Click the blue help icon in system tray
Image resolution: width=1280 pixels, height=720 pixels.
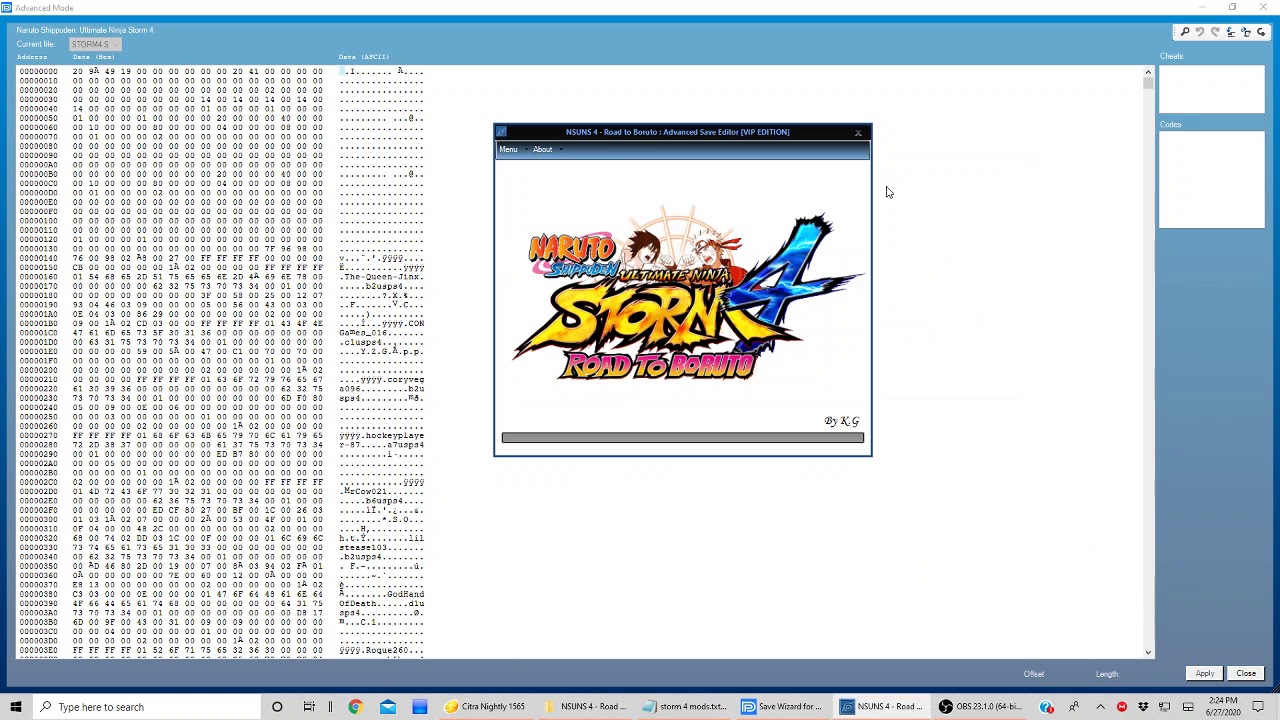coord(1046,707)
